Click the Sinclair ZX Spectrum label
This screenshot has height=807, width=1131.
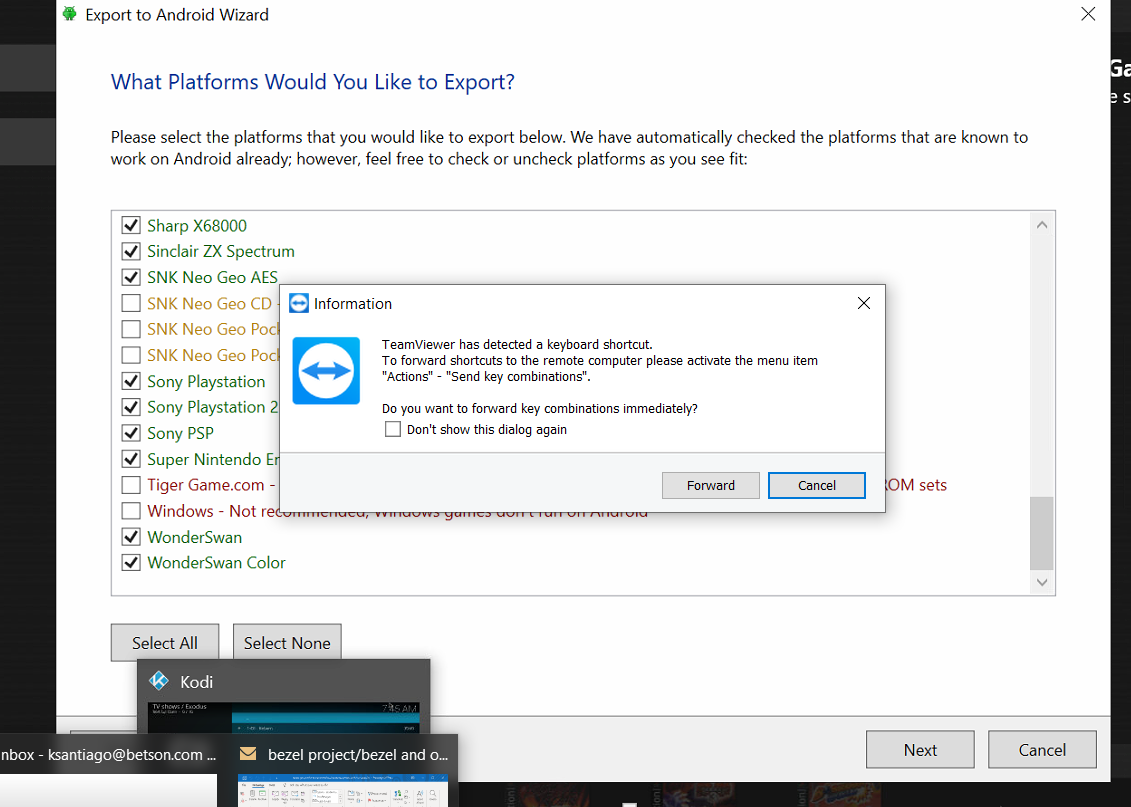[221, 251]
